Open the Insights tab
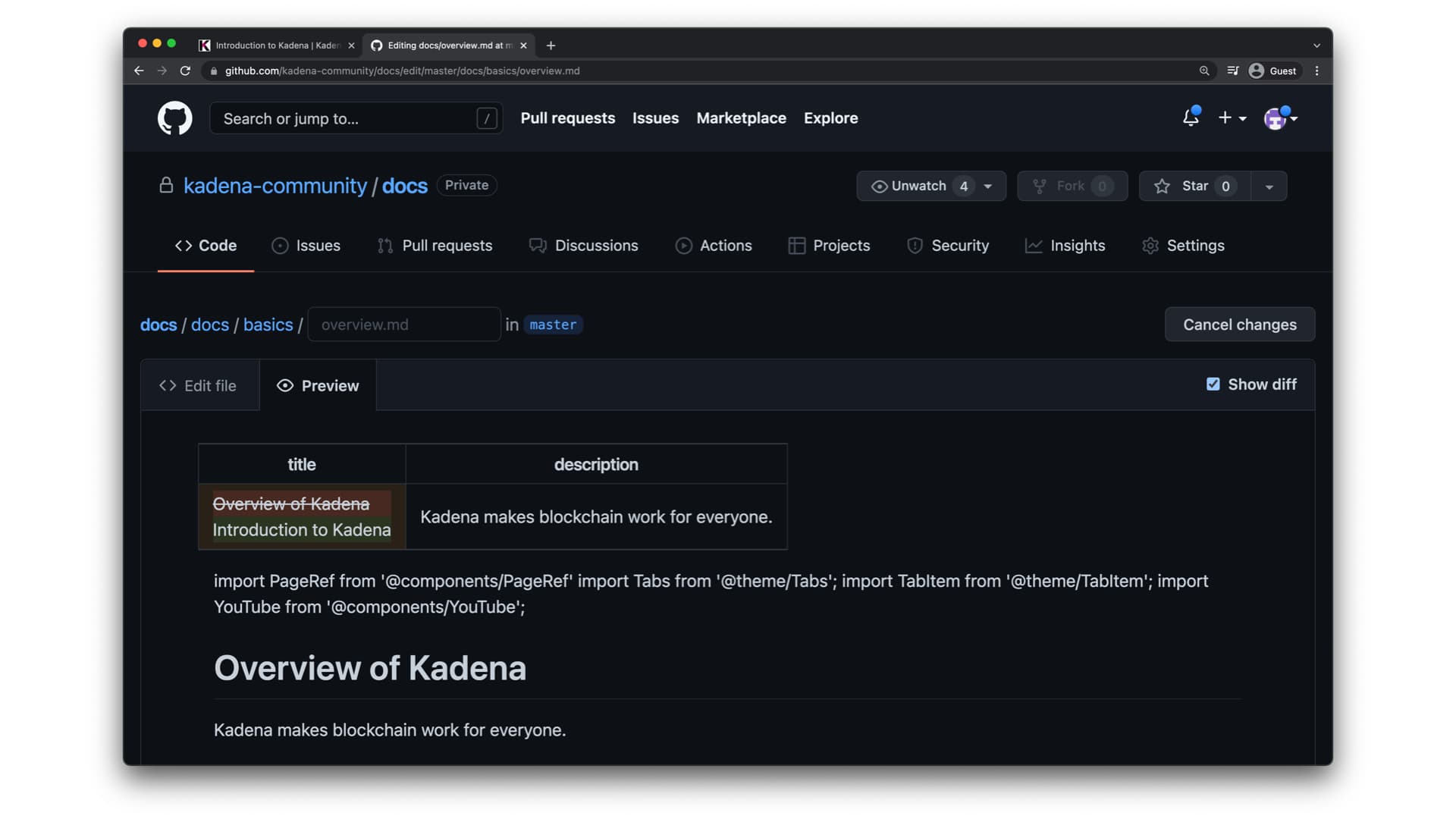This screenshot has width=1456, height=819. (1065, 246)
